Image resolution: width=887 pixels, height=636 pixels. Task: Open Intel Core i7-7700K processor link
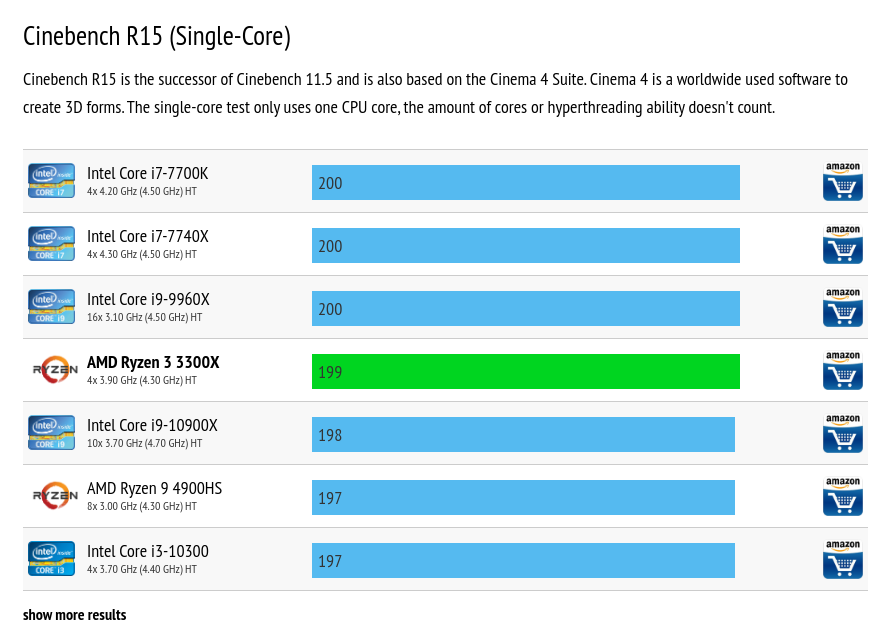pos(147,174)
